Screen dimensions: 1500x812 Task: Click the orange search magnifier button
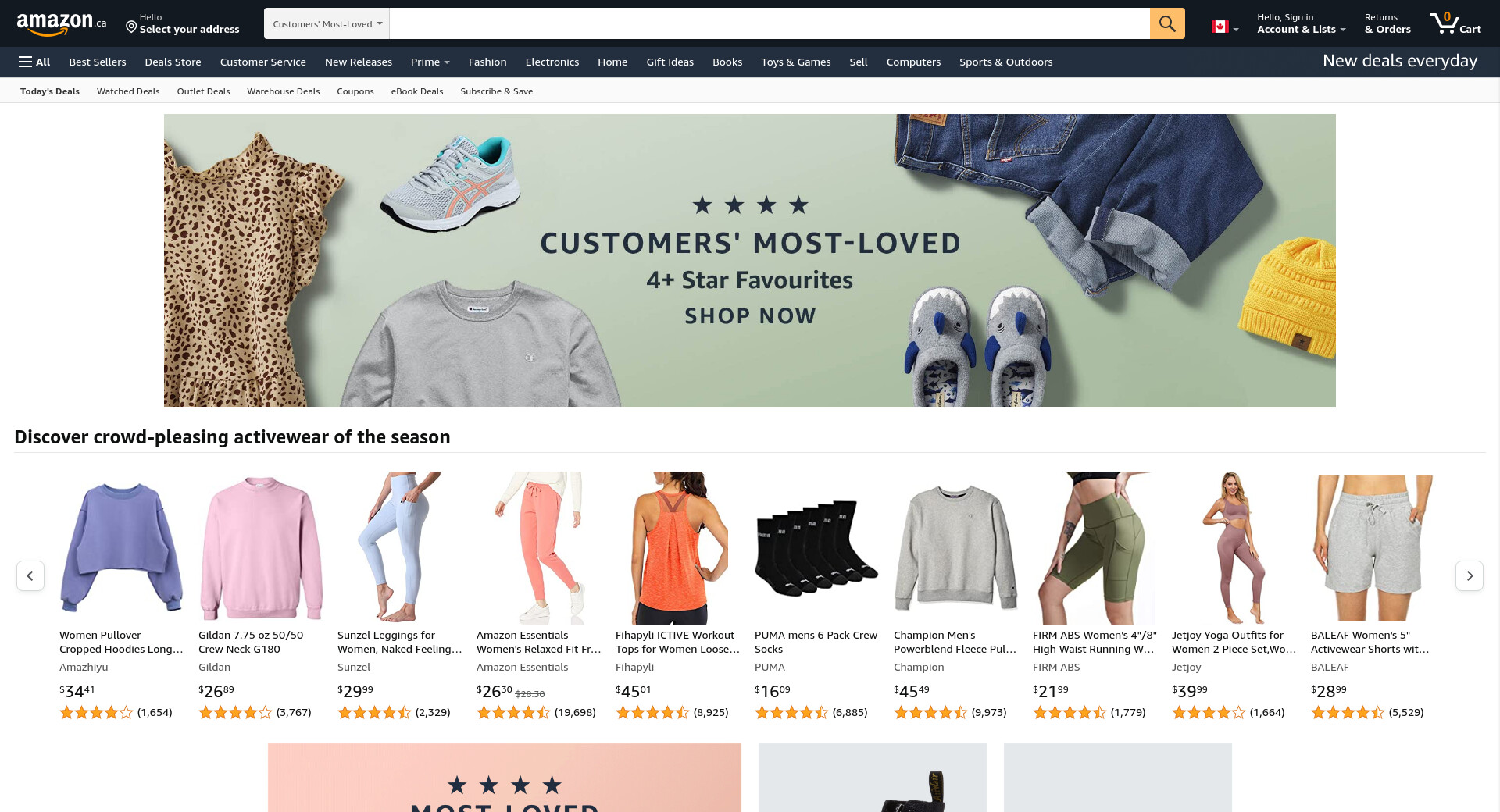point(1167,23)
